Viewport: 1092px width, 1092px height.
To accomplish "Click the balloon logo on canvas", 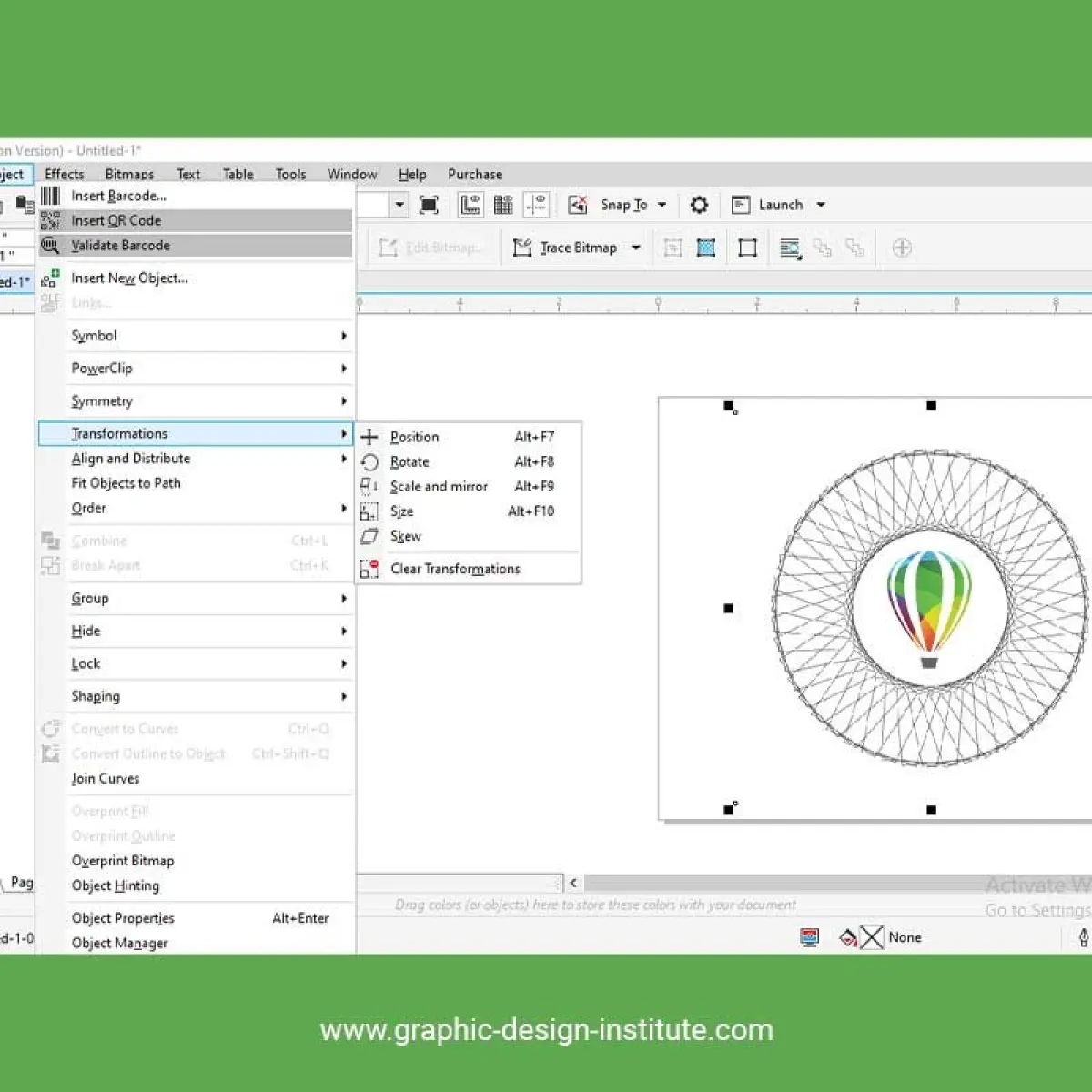I will point(929,609).
